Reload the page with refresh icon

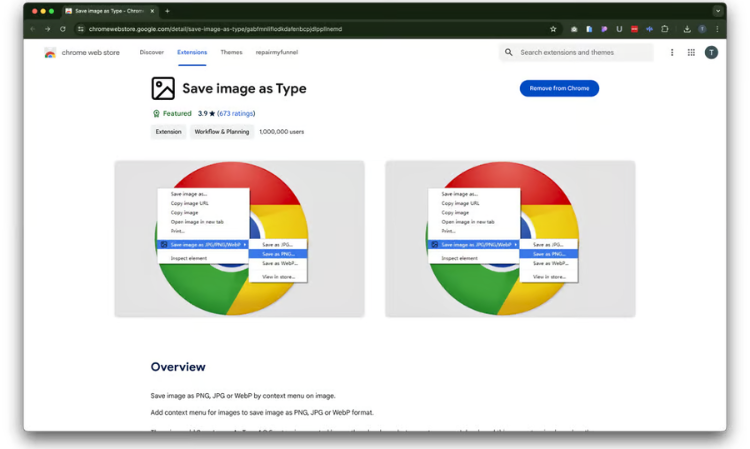(x=63, y=29)
